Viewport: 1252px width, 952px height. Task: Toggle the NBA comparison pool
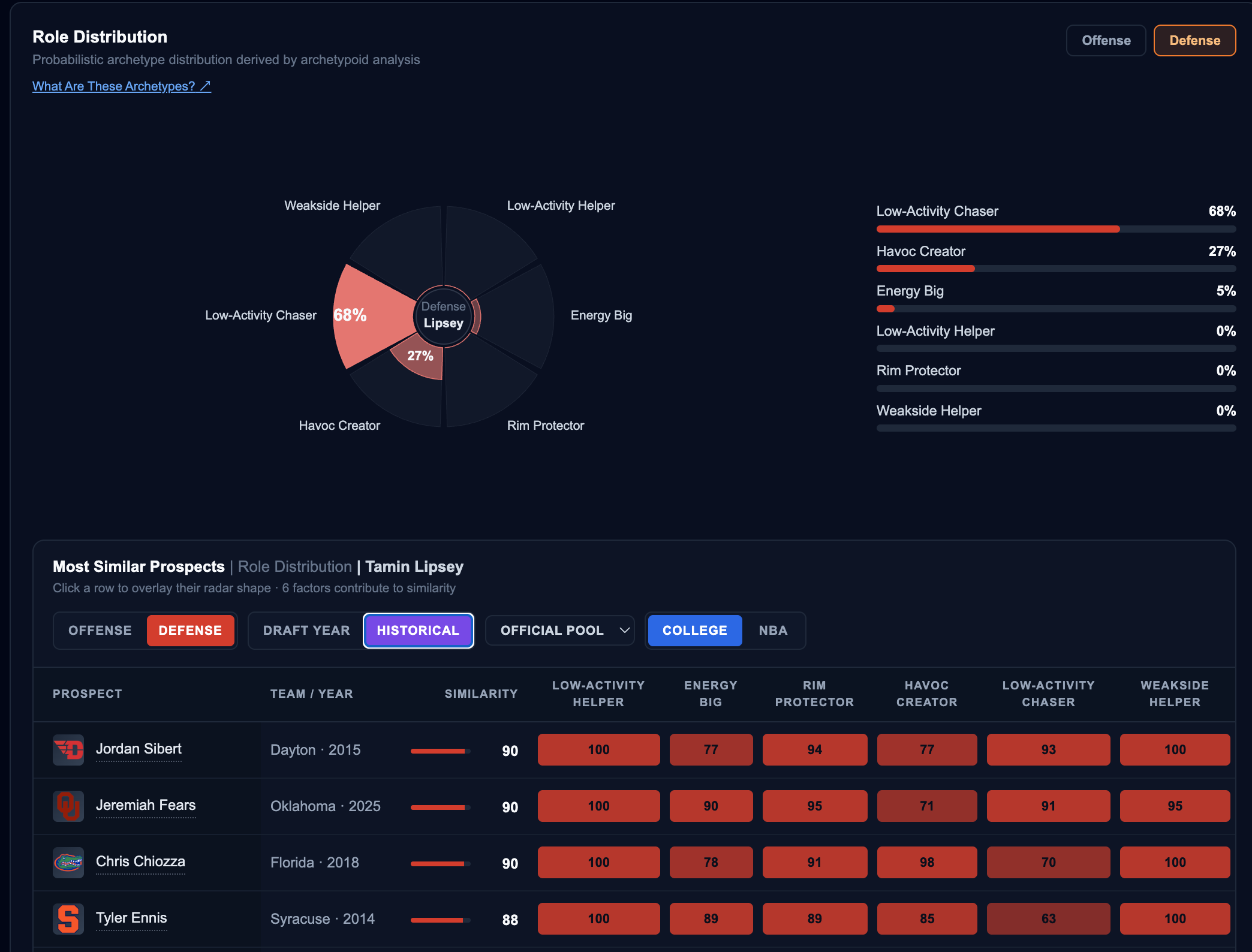(x=773, y=631)
